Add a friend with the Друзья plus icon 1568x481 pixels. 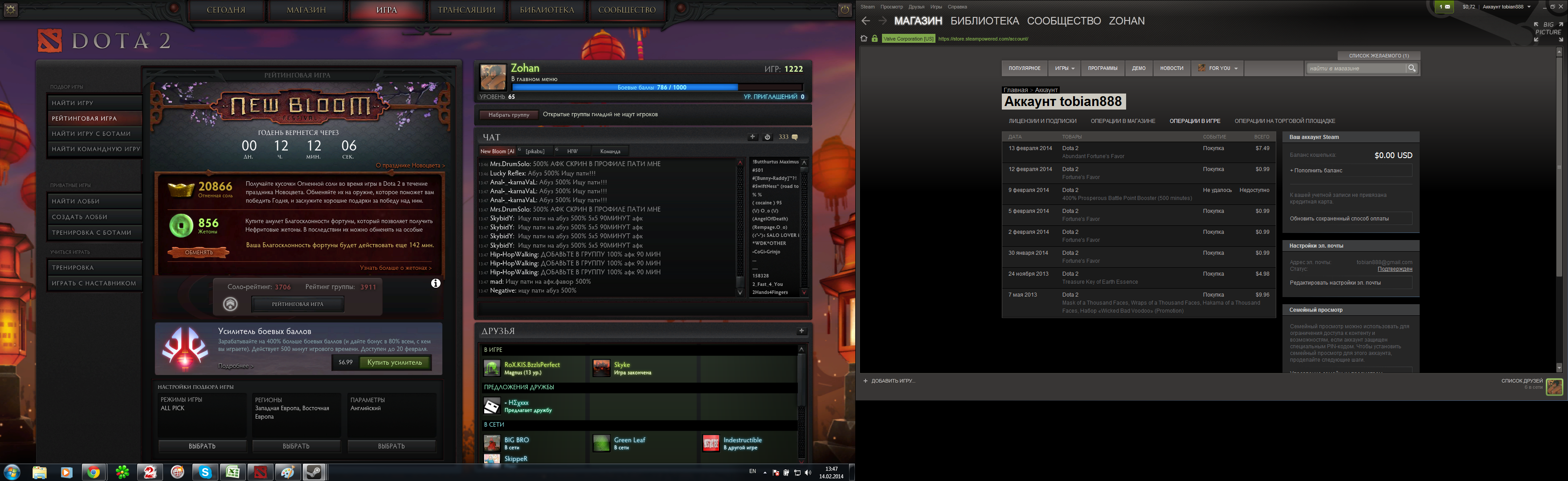pos(802,331)
